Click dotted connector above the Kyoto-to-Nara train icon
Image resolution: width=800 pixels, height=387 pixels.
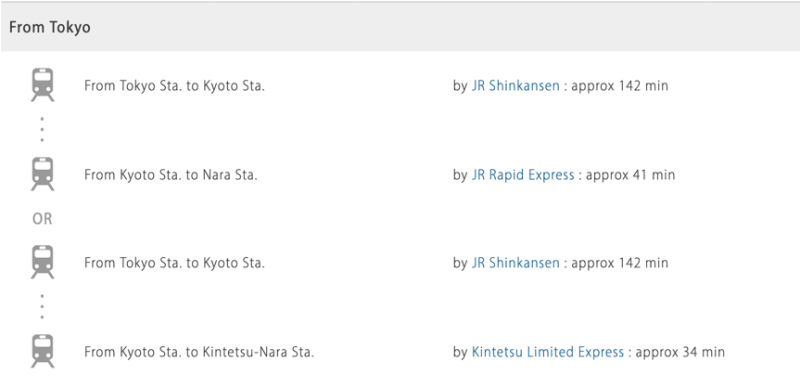42,130
